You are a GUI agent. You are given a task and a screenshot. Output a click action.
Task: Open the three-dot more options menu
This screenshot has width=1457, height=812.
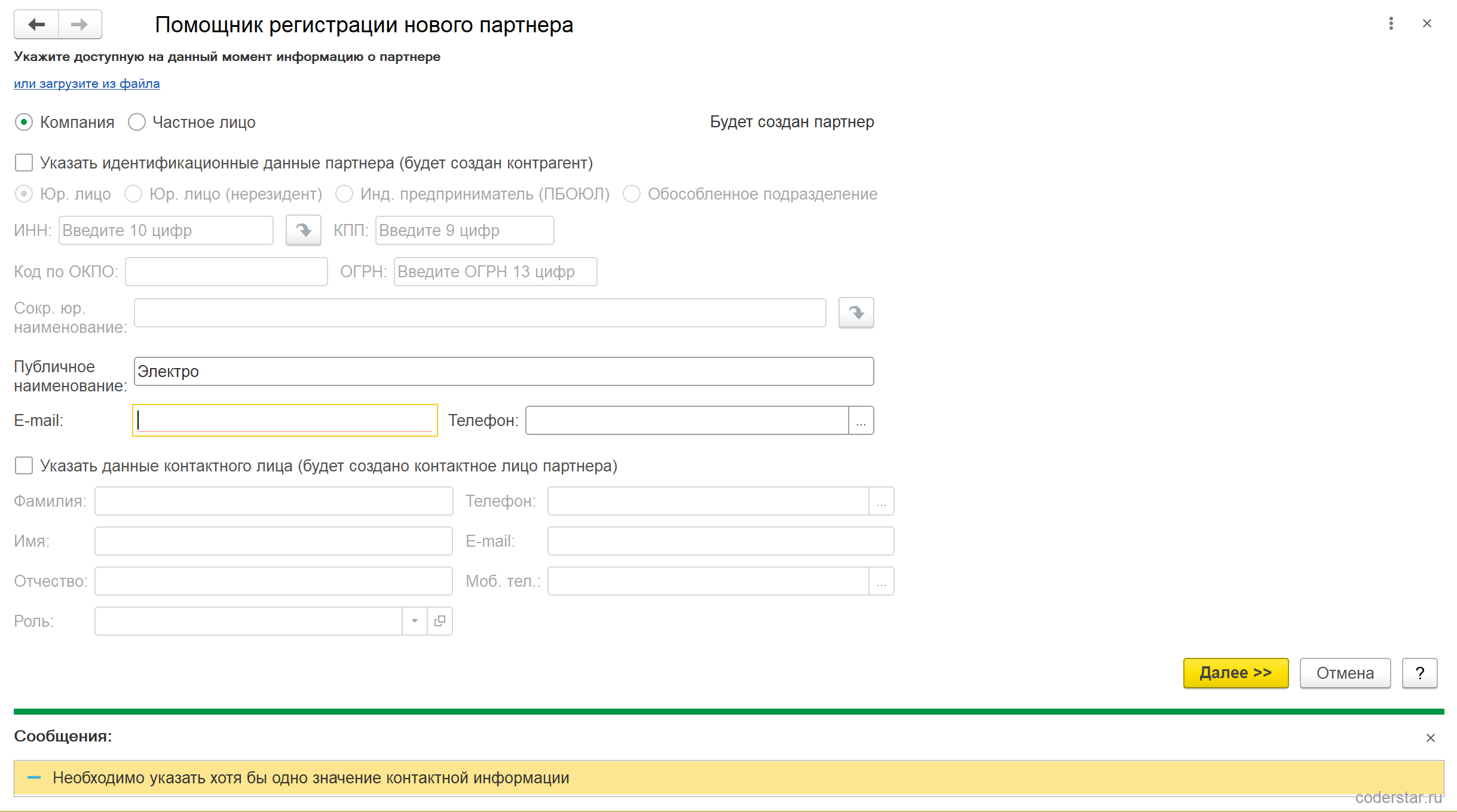tap(1391, 23)
